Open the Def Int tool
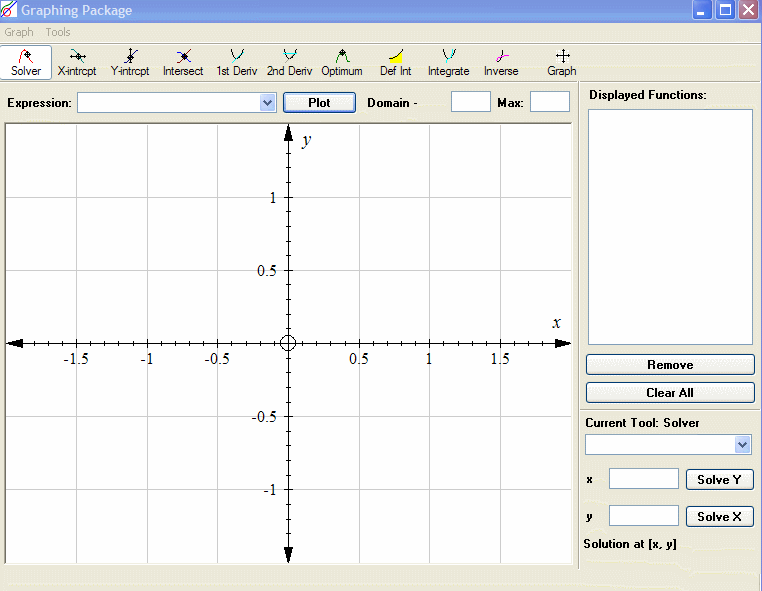The width and height of the screenshot is (762, 591). [396, 63]
